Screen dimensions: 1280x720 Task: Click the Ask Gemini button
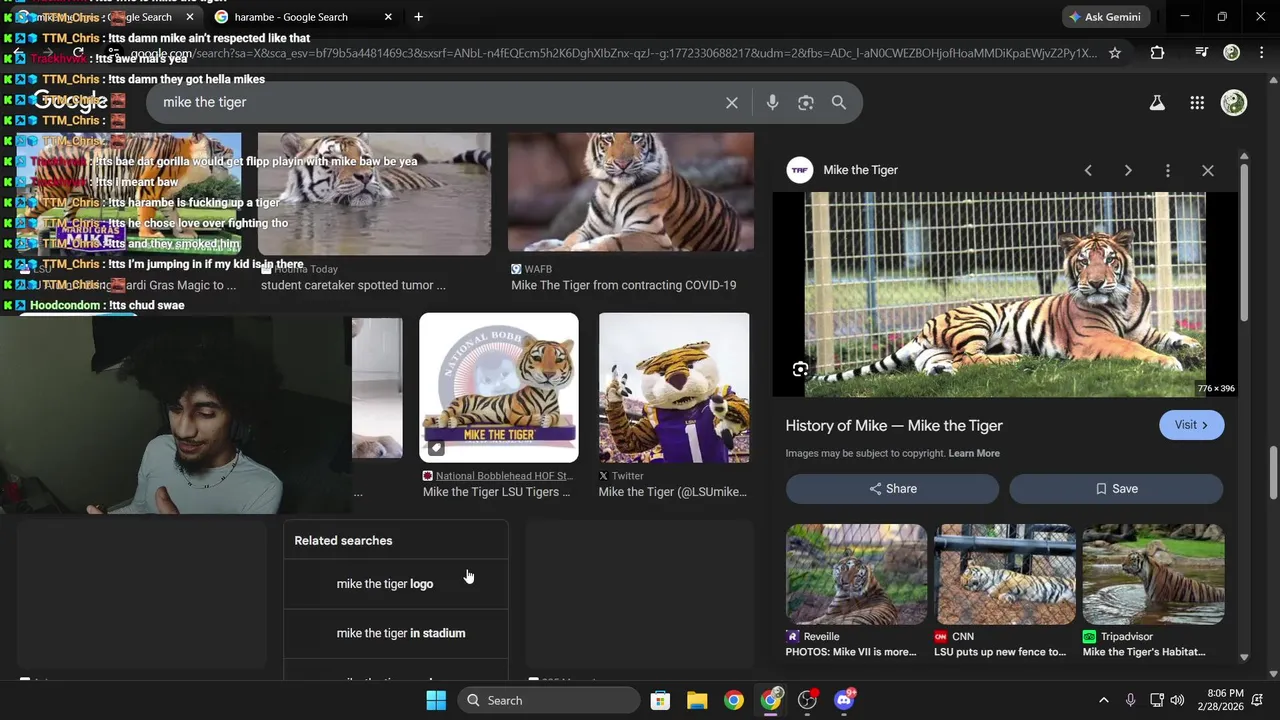pyautogui.click(x=1107, y=17)
